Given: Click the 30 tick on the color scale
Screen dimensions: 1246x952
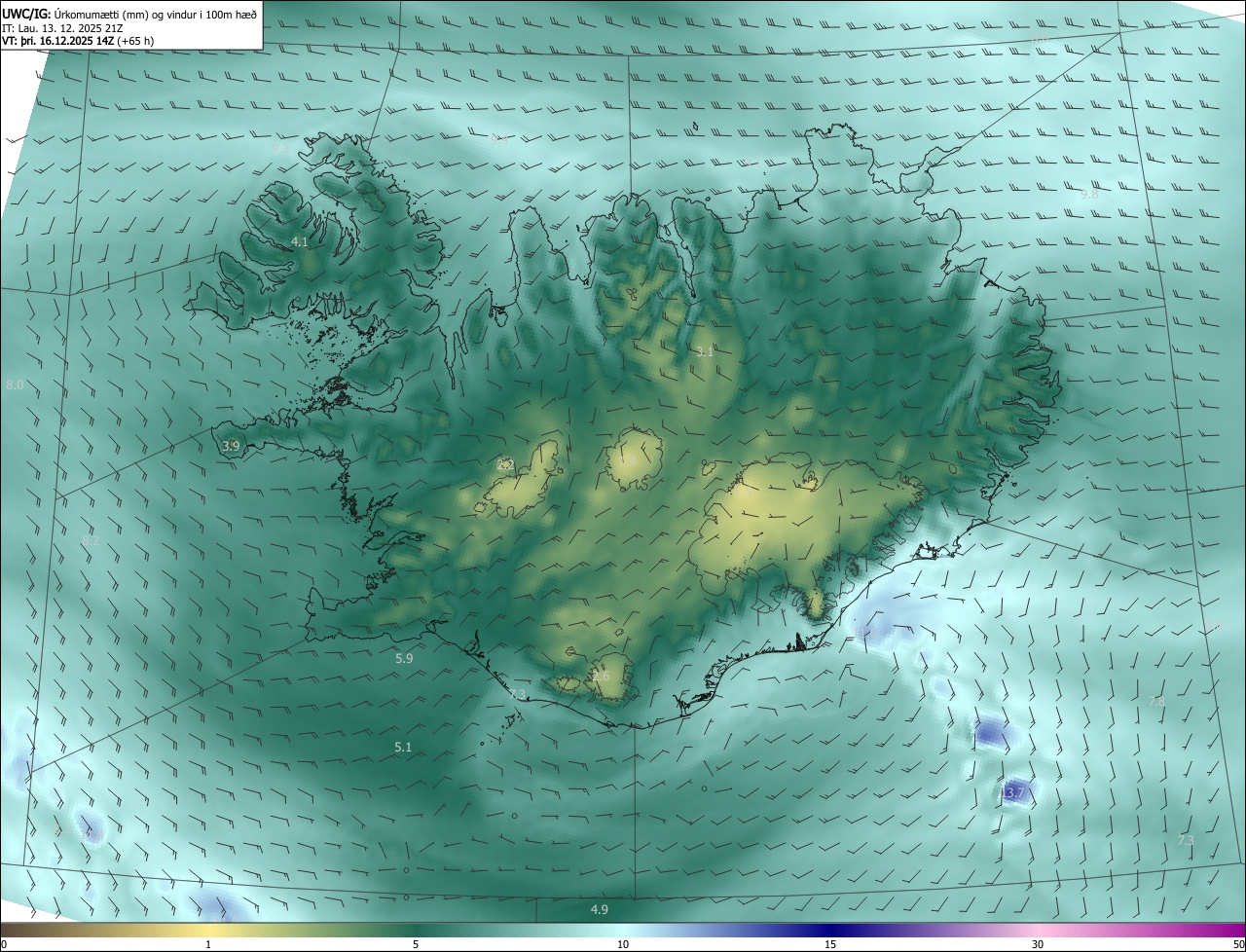Looking at the screenshot, I should click(x=1038, y=944).
